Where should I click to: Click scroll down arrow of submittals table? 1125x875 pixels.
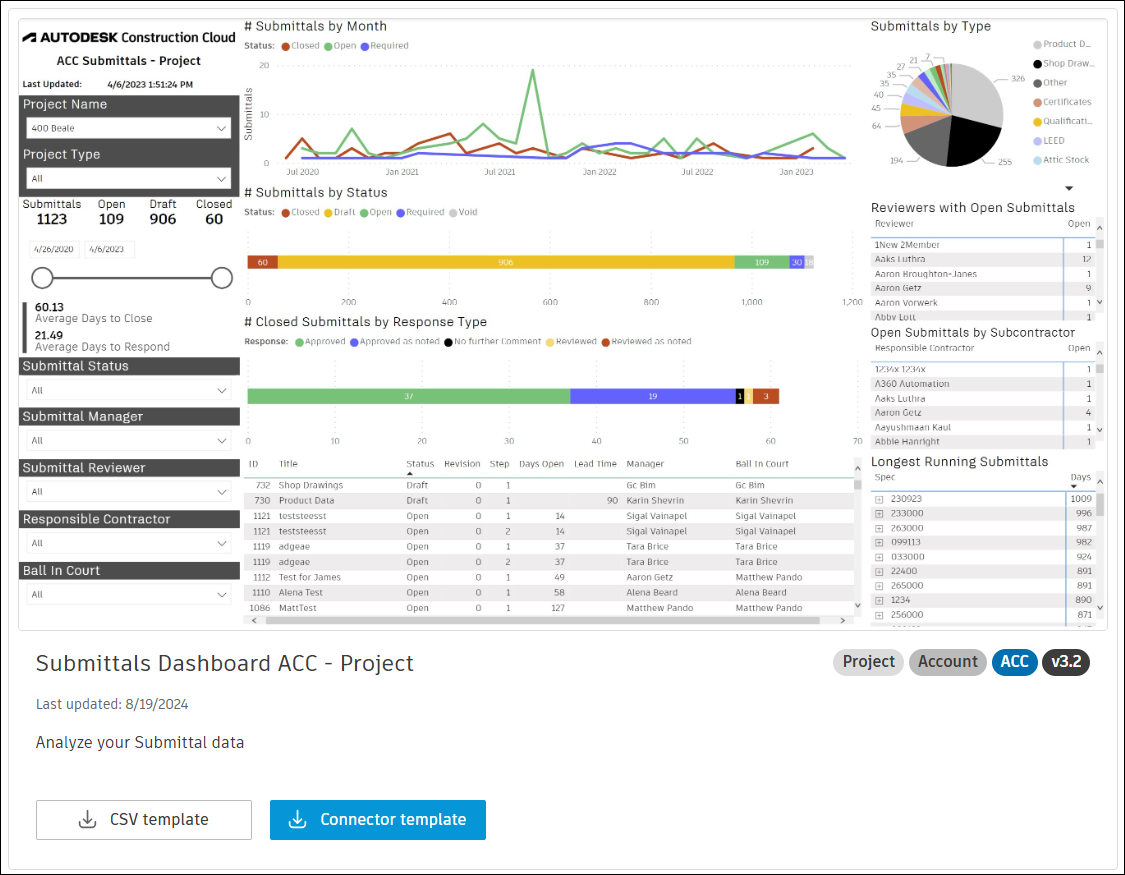point(857,606)
